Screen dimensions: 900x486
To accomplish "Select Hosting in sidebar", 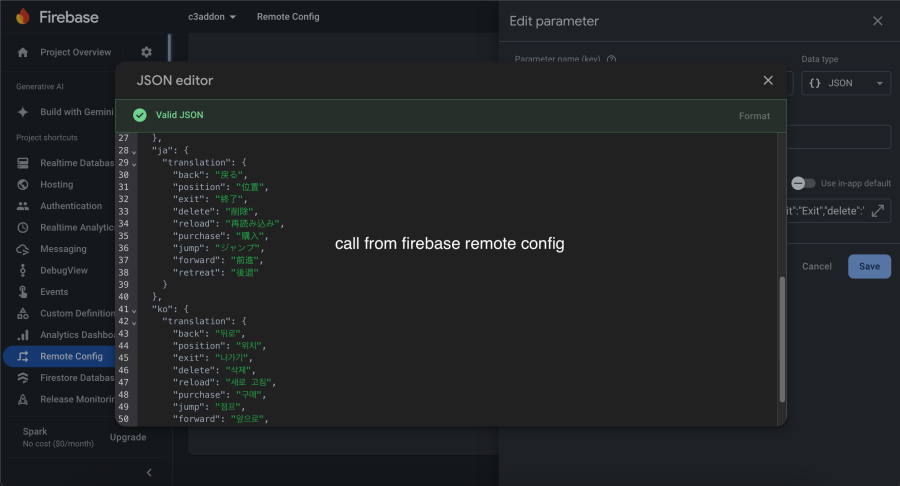I will (x=57, y=185).
